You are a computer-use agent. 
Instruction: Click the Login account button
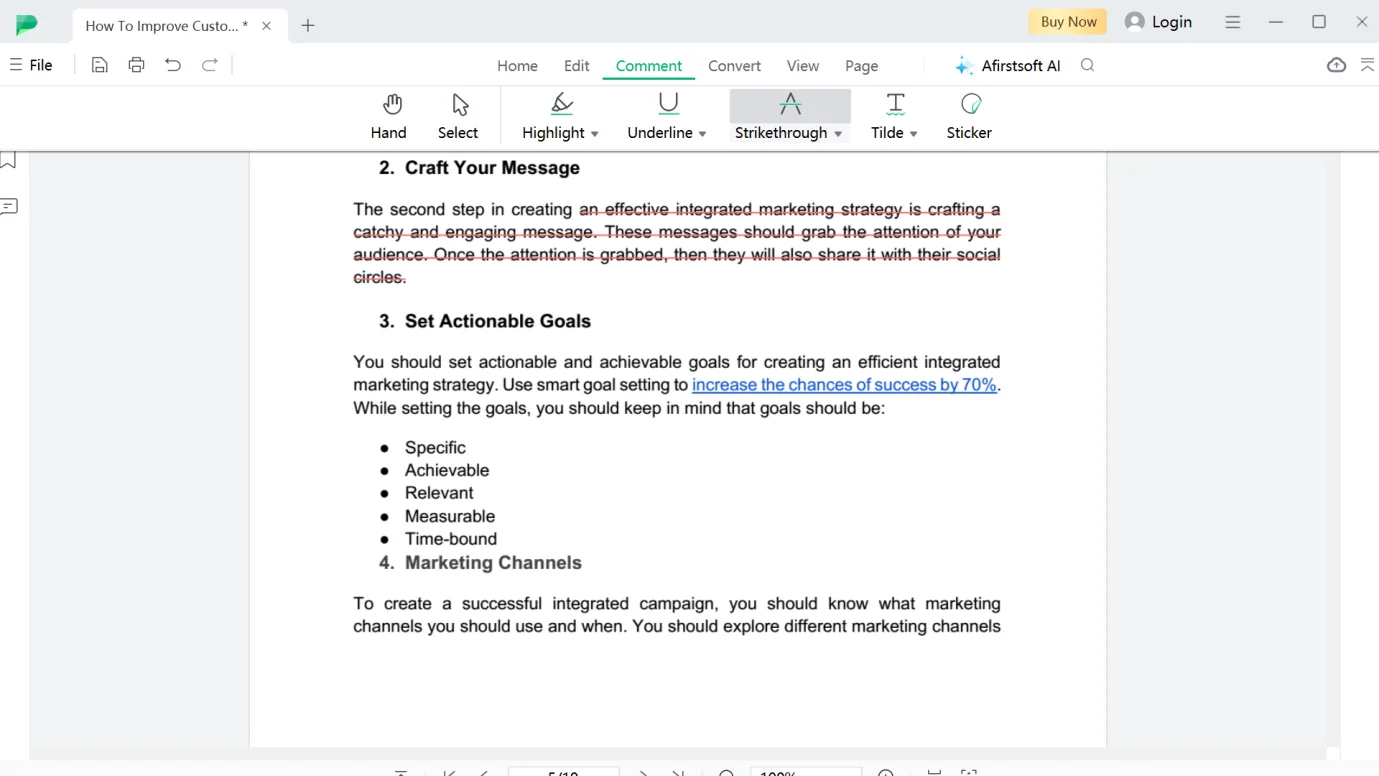(x=1158, y=22)
